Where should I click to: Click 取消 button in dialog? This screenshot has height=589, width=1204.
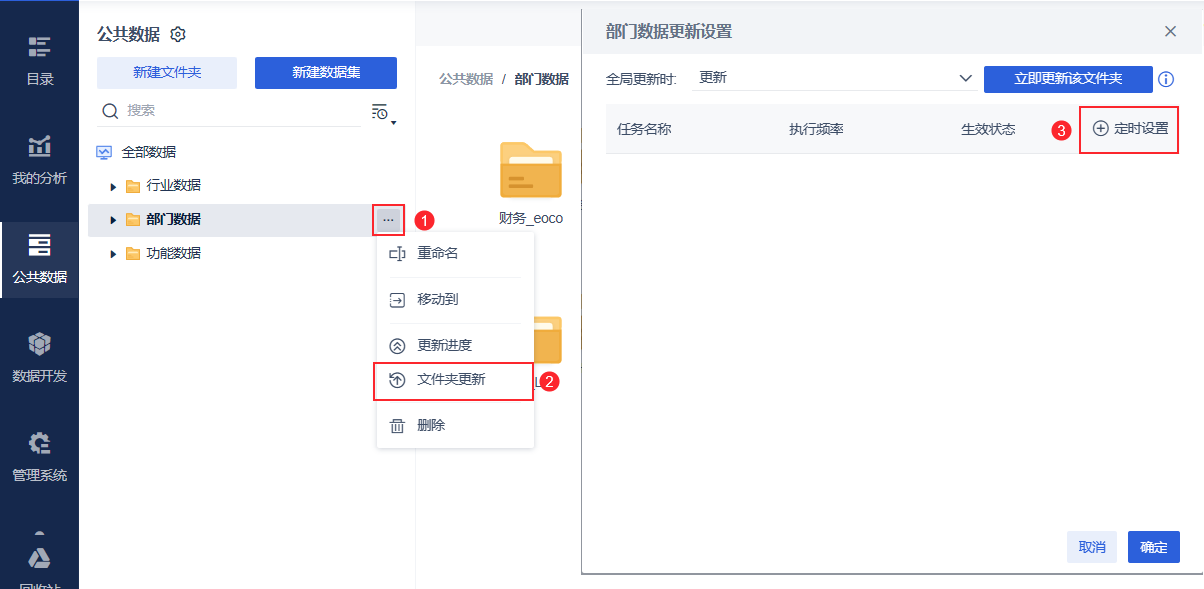[x=1092, y=547]
